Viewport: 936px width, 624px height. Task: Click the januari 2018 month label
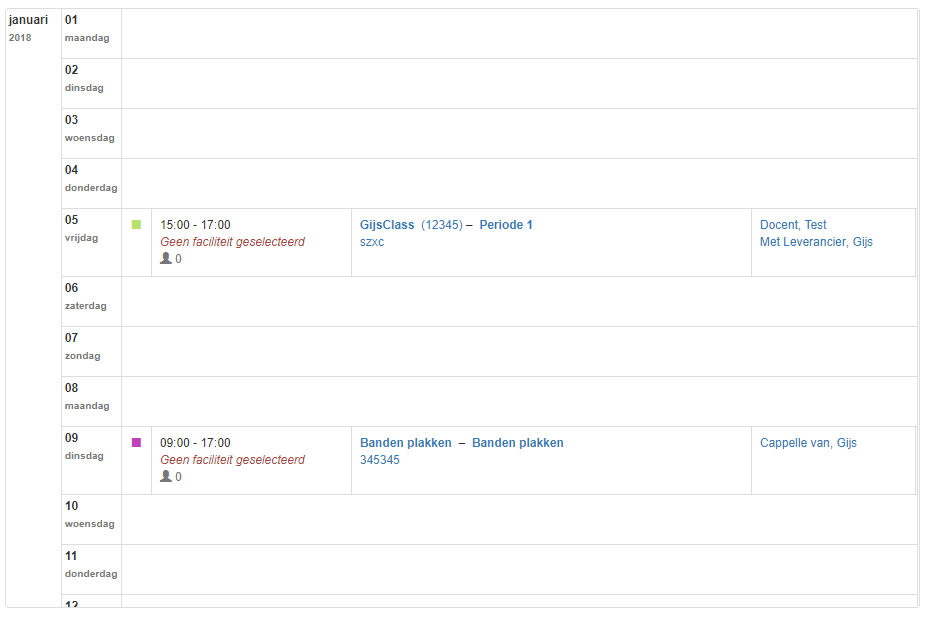(28, 20)
